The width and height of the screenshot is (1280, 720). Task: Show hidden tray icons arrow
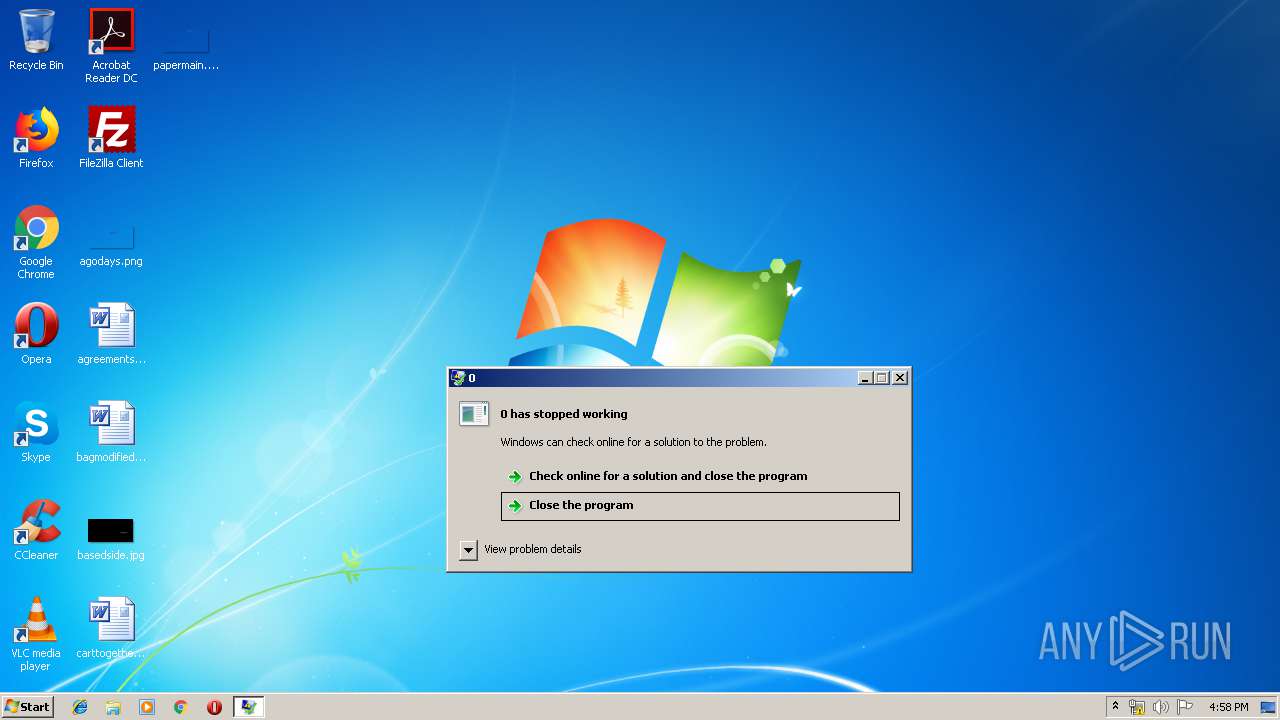pyautogui.click(x=1115, y=707)
